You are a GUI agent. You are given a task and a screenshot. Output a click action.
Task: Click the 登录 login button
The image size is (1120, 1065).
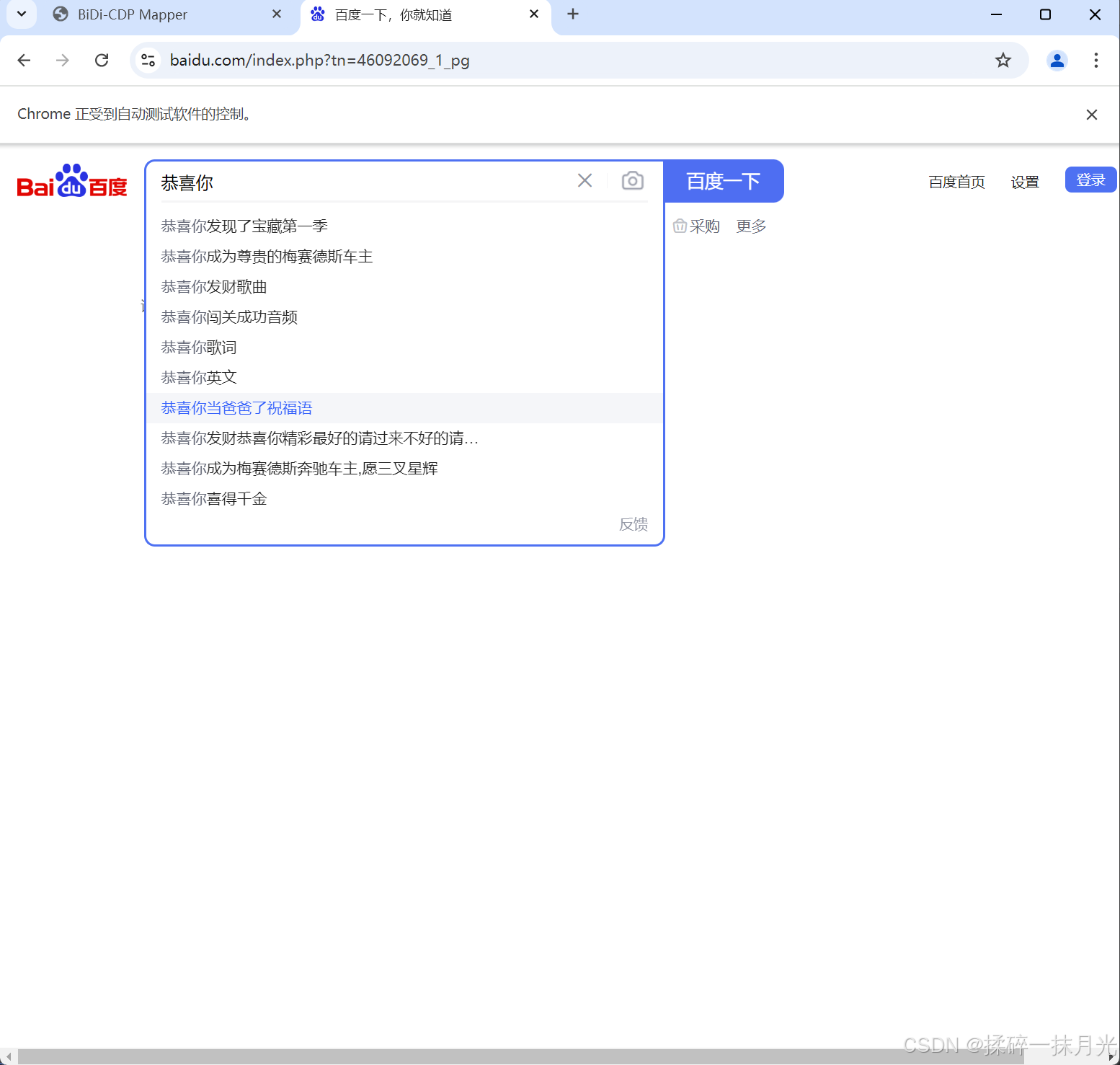click(1090, 180)
